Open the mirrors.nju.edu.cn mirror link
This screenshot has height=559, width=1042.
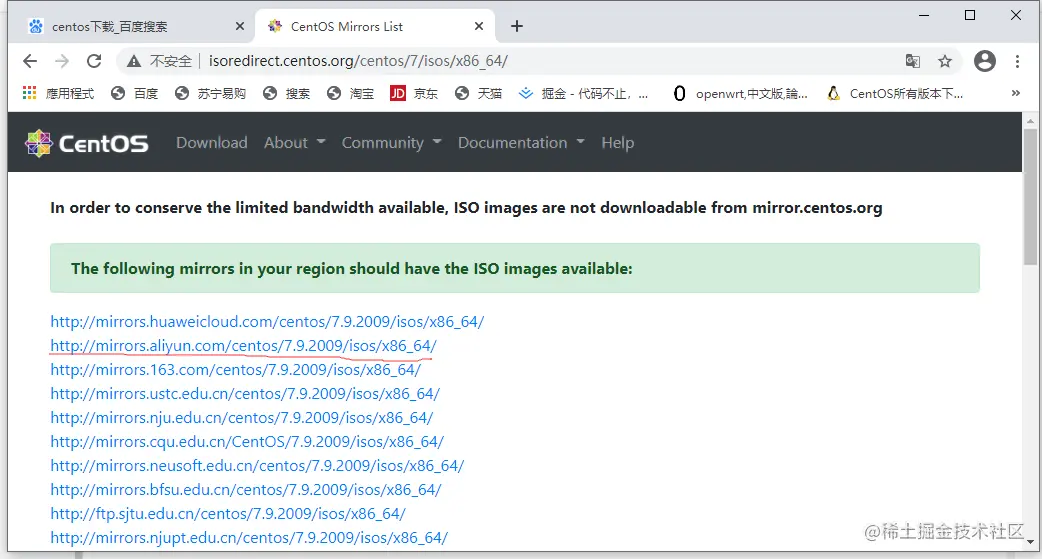[241, 417]
